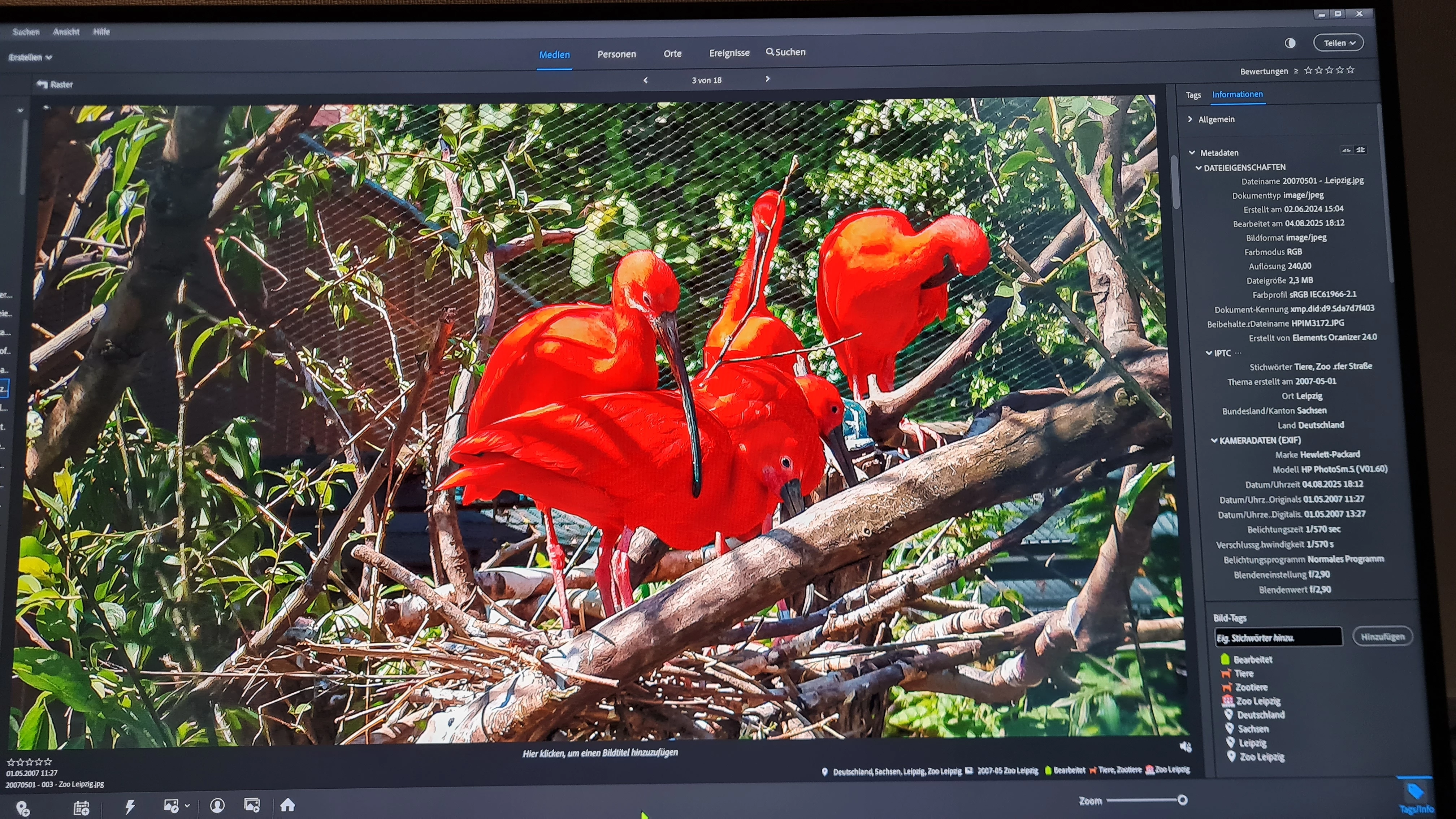Click the Zoom slider handle
This screenshot has height=819, width=1456.
(x=1182, y=800)
